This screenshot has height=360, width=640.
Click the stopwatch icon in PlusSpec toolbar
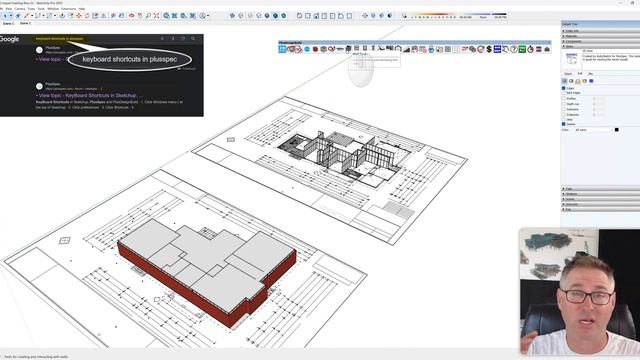click(530, 49)
